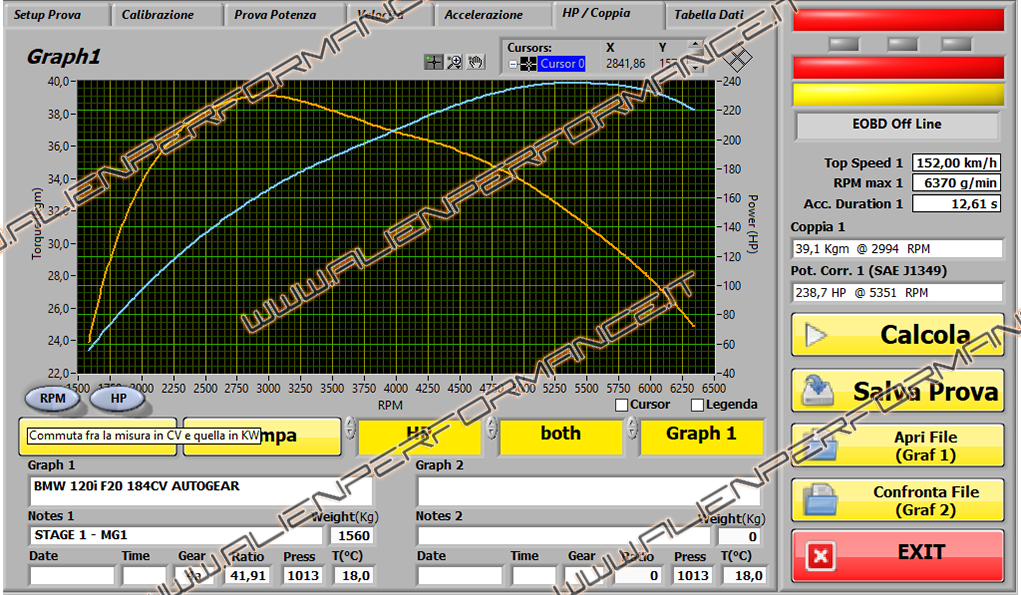Select the hand pan tool

click(x=476, y=62)
